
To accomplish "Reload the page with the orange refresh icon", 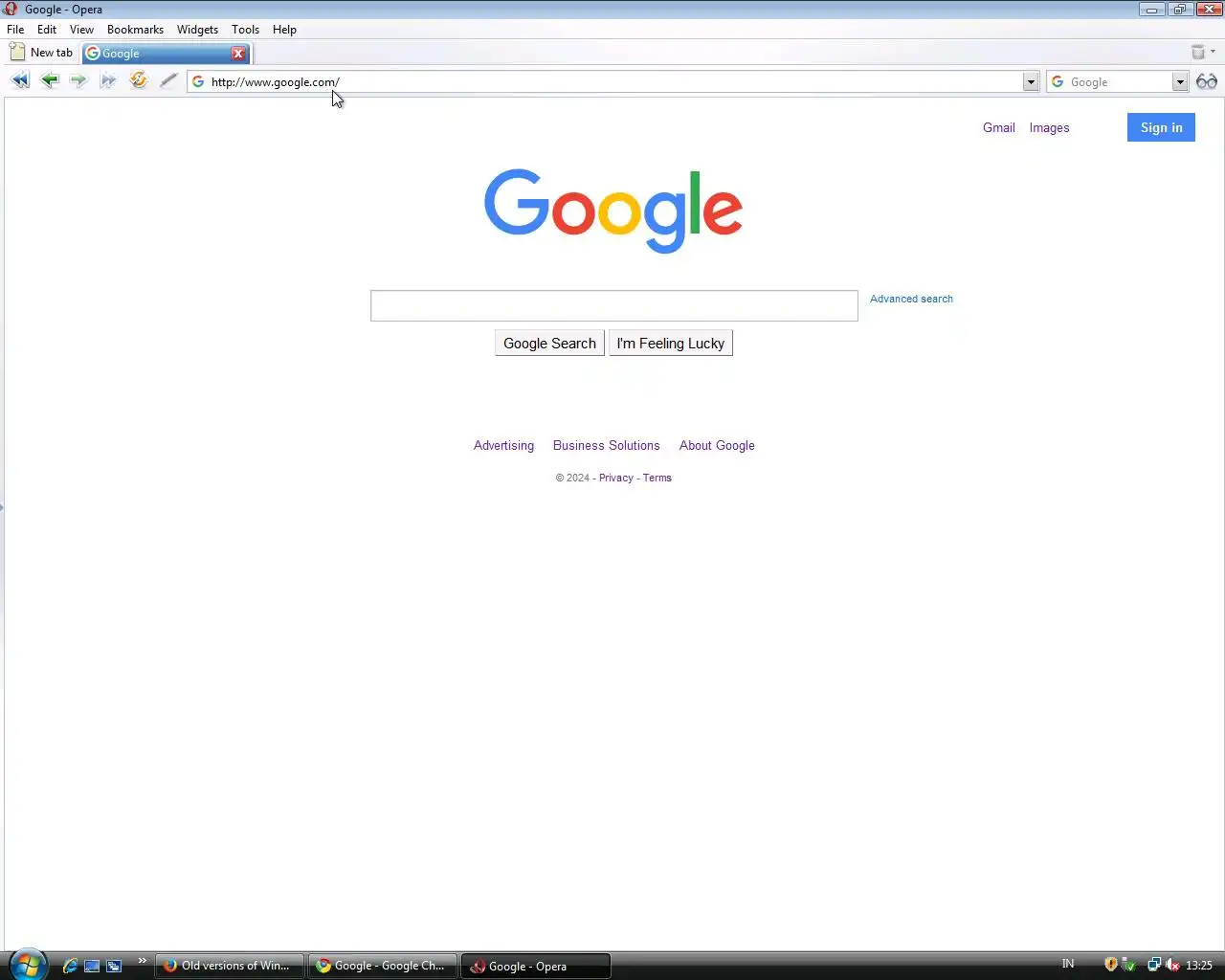I will point(139,80).
